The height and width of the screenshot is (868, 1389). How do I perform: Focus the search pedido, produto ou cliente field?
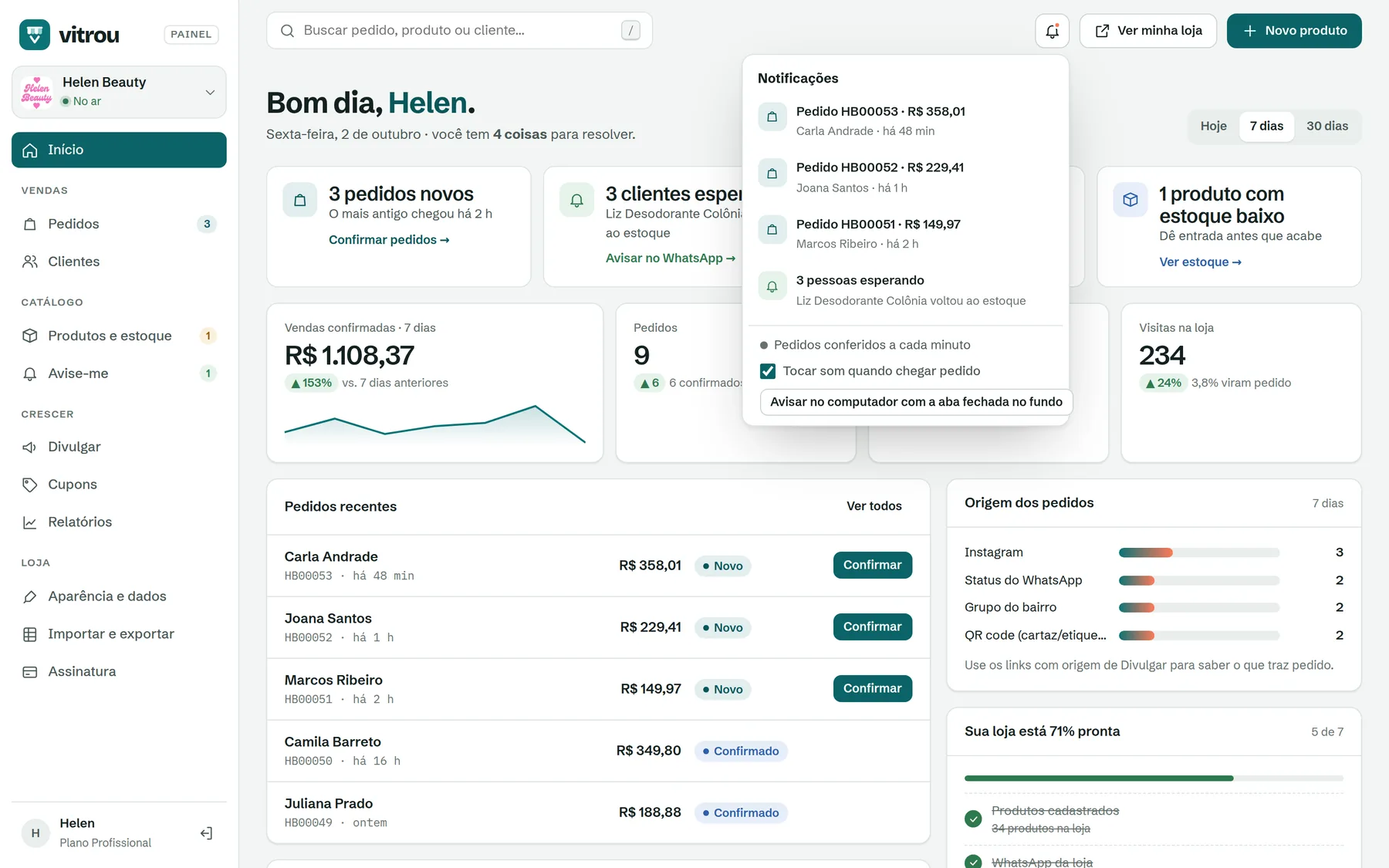pyautogui.click(x=459, y=31)
